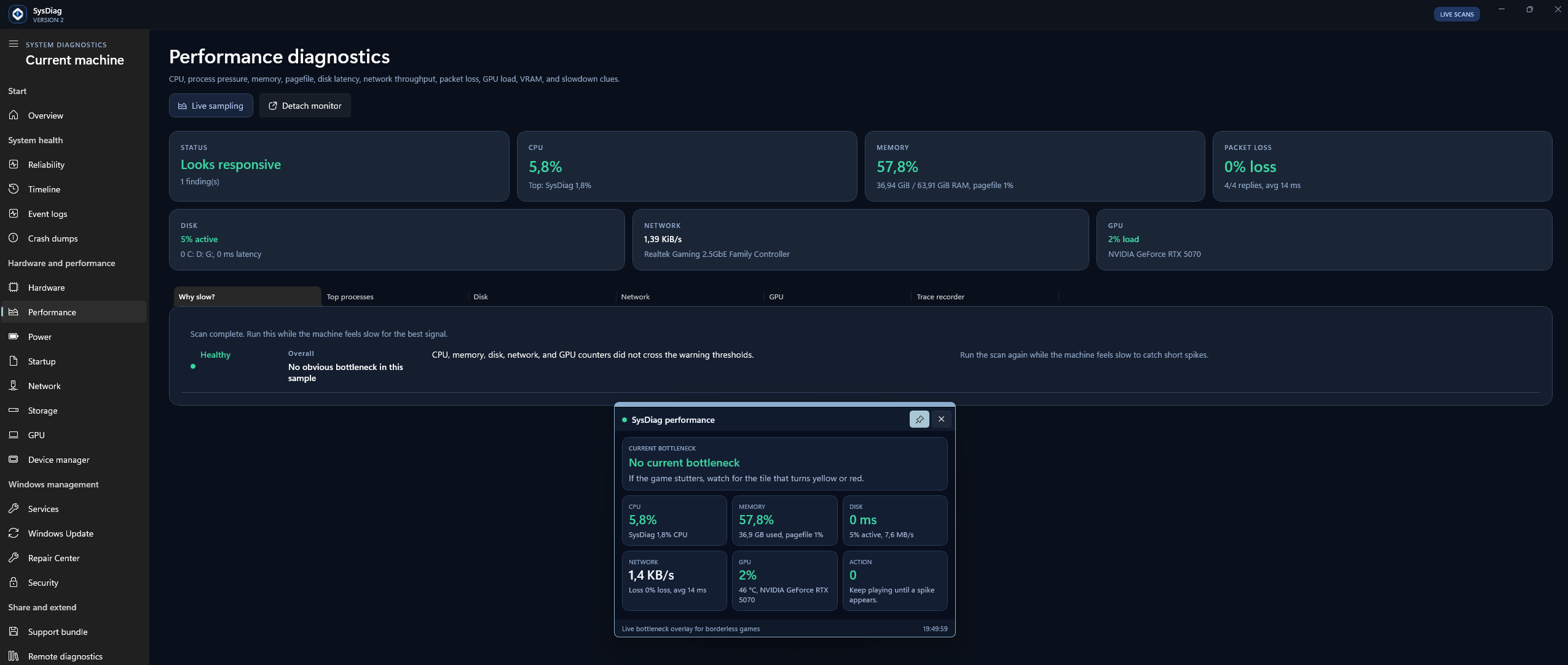Switch to the Why slow? tab
The height and width of the screenshot is (665, 1568).
coord(247,296)
